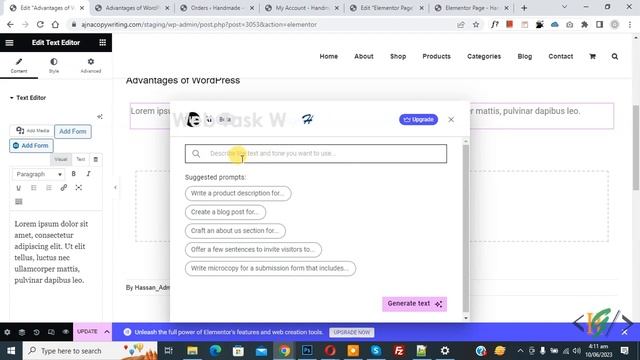This screenshot has width=640, height=360.
Task: Switch to the 'Orders - Handmade' browser tab
Action: 217,8
